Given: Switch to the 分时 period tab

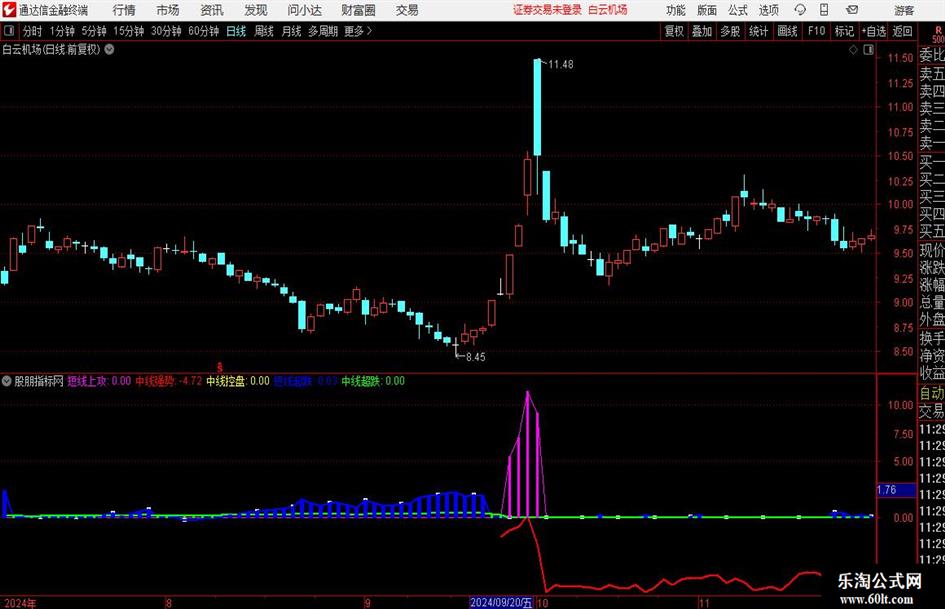Looking at the screenshot, I should click(33, 31).
